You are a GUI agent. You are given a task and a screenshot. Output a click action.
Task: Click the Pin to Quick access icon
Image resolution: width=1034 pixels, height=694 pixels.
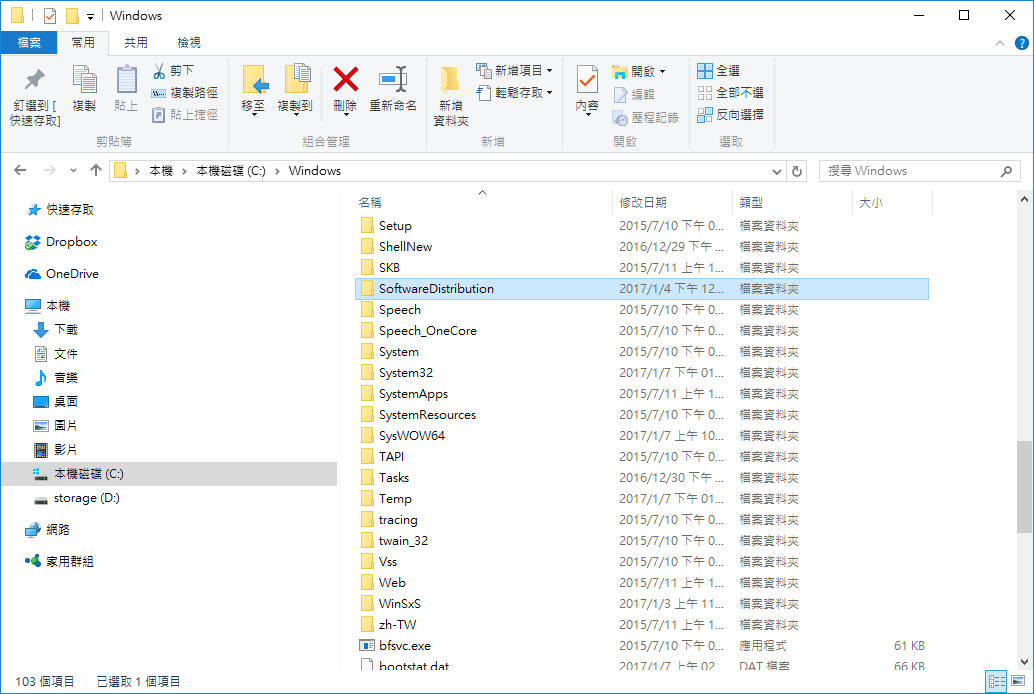click(x=34, y=80)
